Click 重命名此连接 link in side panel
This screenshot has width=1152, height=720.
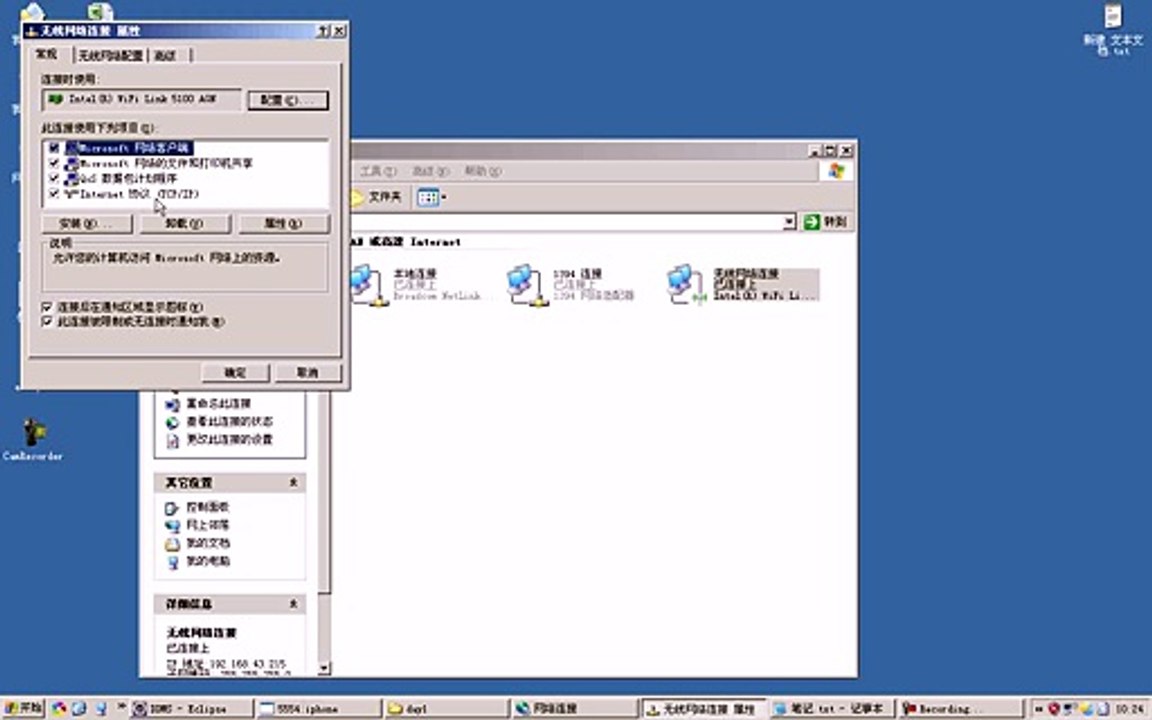218,404
